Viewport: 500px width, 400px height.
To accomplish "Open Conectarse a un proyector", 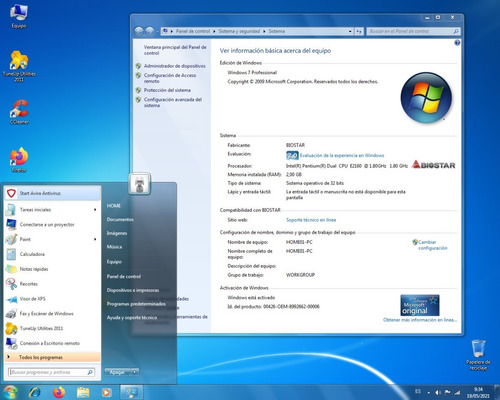I will (x=52, y=224).
